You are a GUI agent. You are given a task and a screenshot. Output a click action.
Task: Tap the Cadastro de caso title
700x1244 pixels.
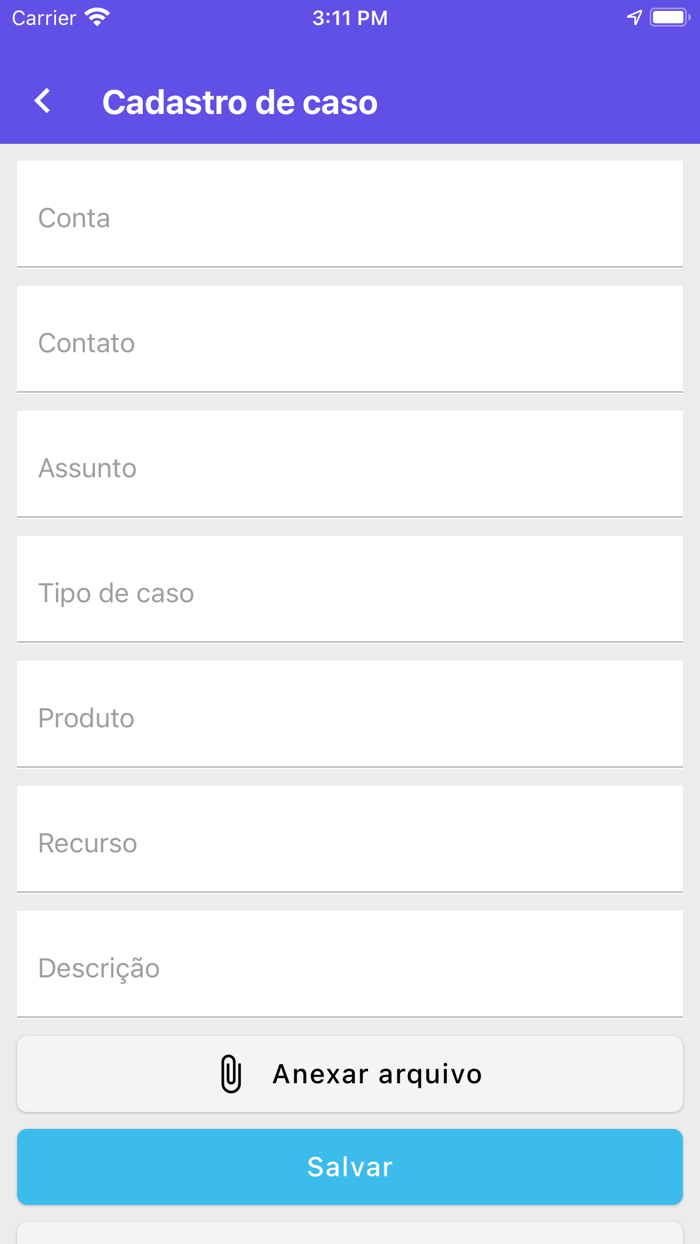coord(239,102)
